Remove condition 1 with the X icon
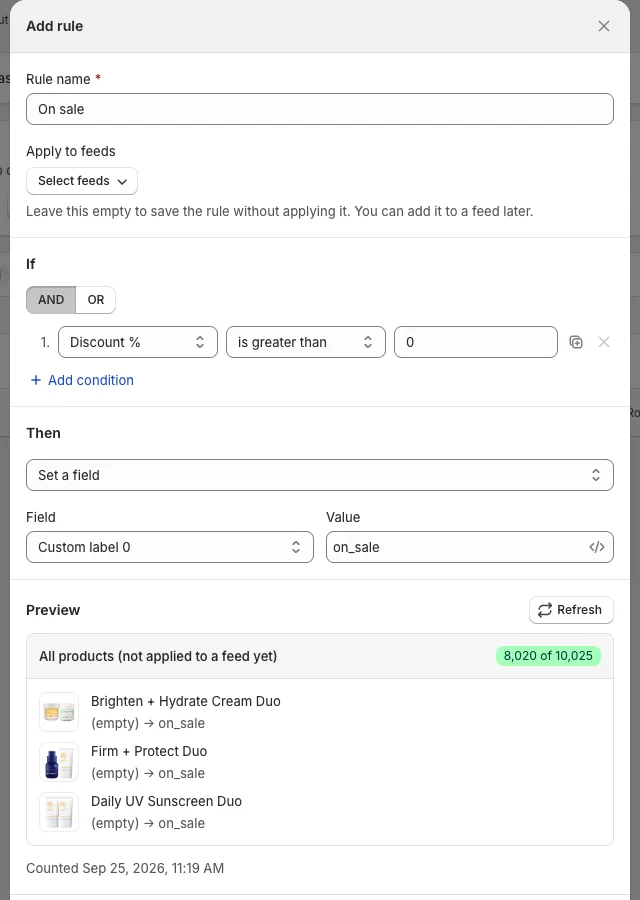640x900 pixels. 604,342
